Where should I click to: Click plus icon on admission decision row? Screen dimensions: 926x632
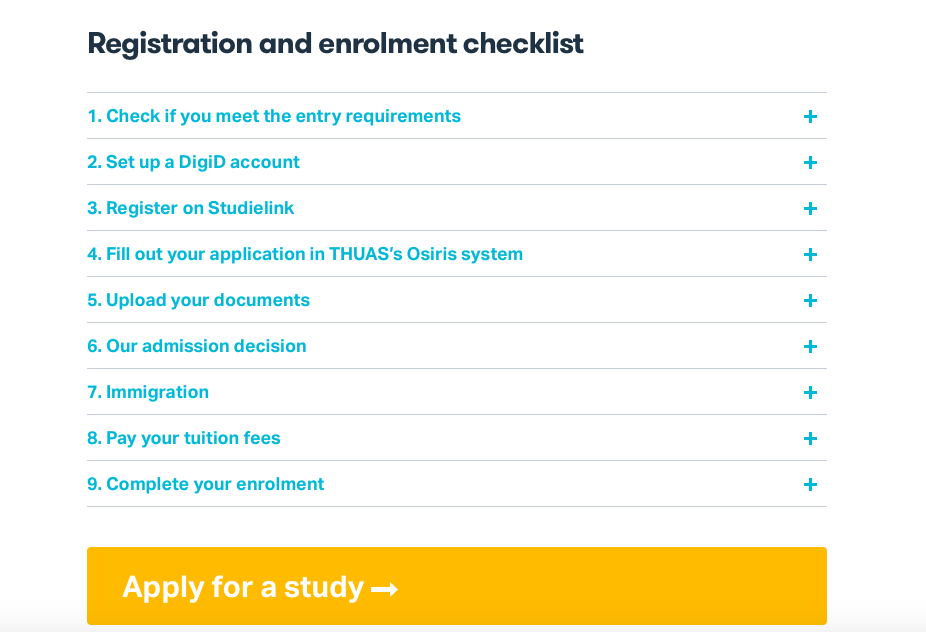pyautogui.click(x=810, y=347)
